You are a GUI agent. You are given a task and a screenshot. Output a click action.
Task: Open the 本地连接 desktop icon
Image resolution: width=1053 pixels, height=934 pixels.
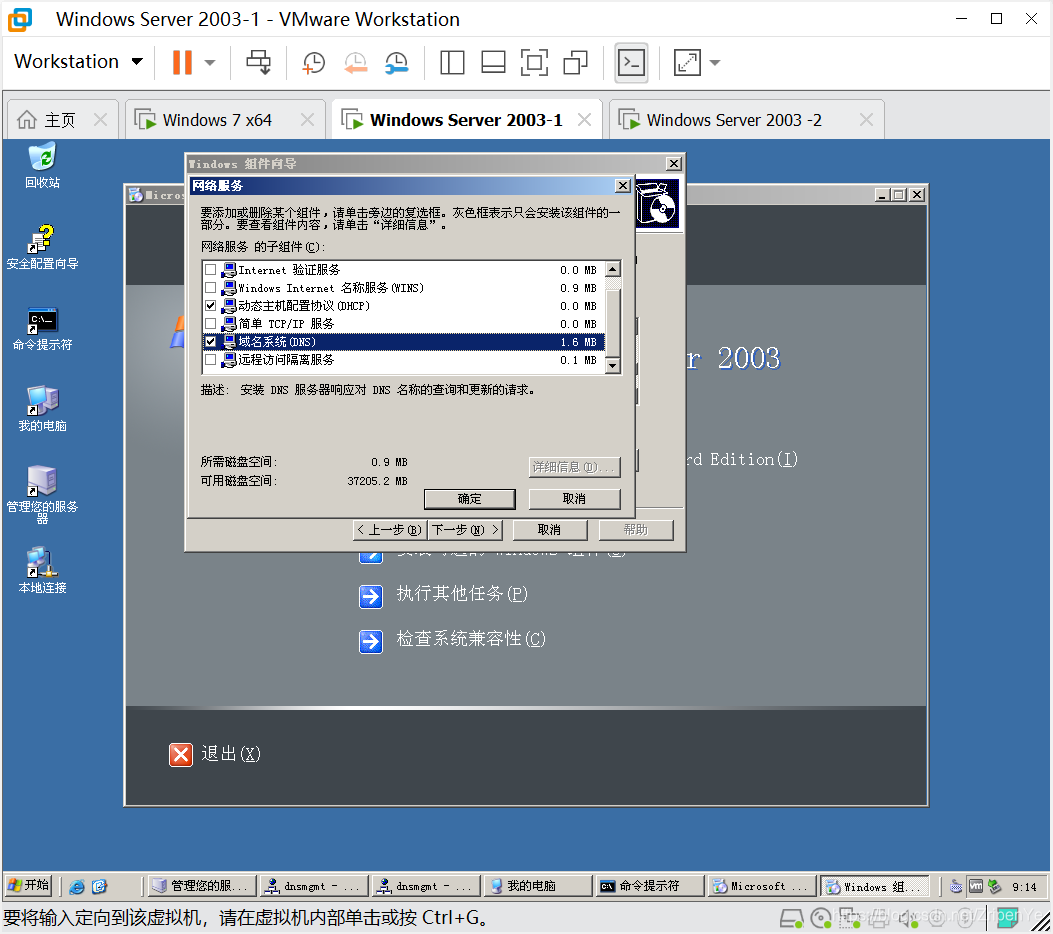pyautogui.click(x=42, y=571)
